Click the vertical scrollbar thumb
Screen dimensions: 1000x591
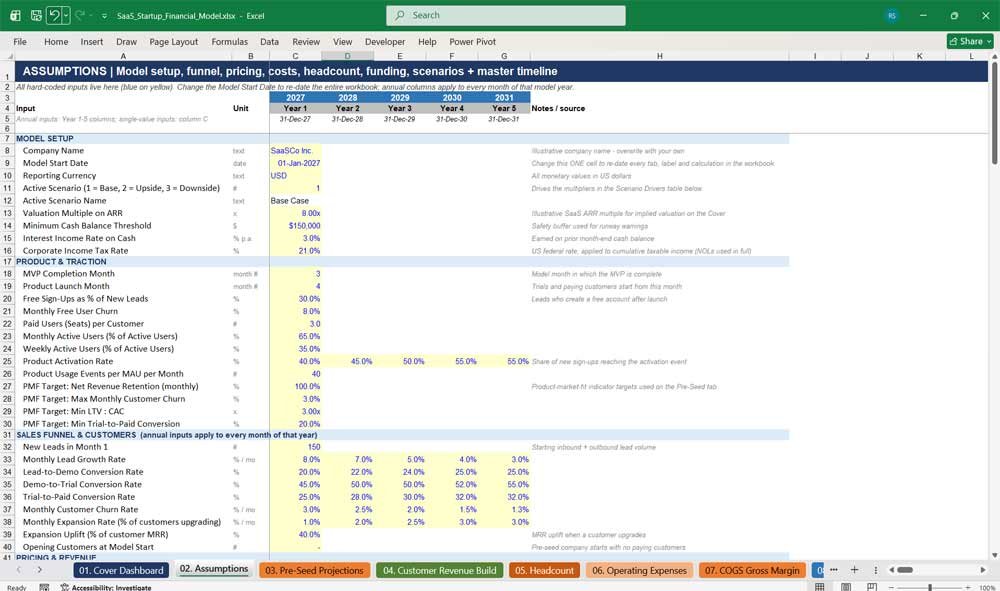coord(994,113)
